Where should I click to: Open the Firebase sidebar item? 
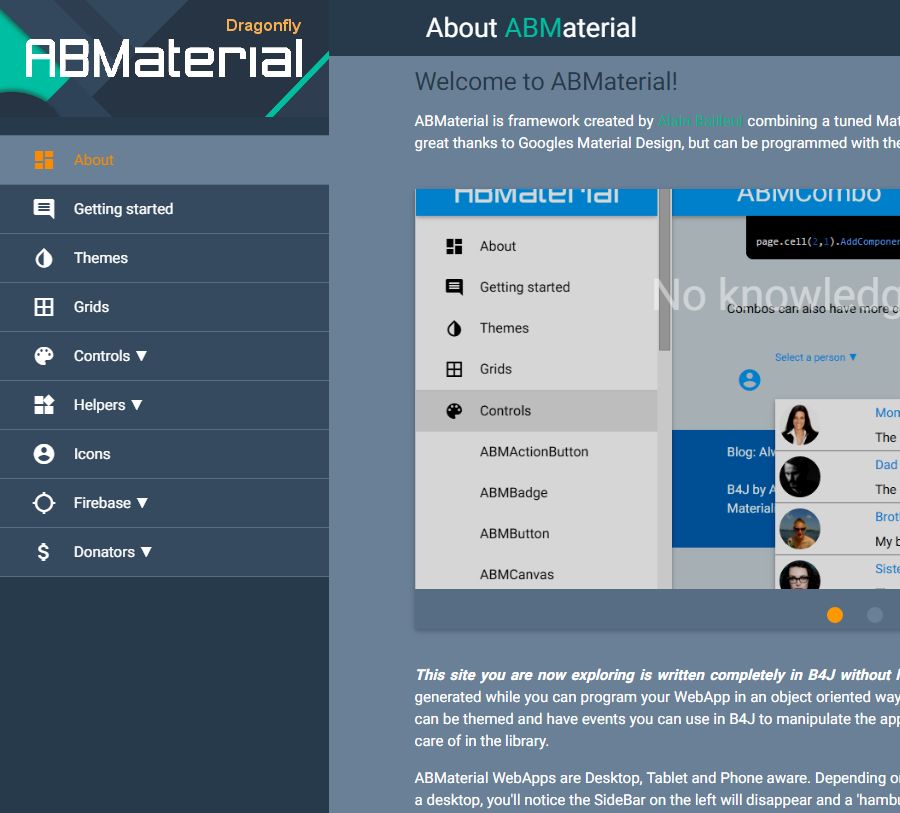pyautogui.click(x=164, y=503)
